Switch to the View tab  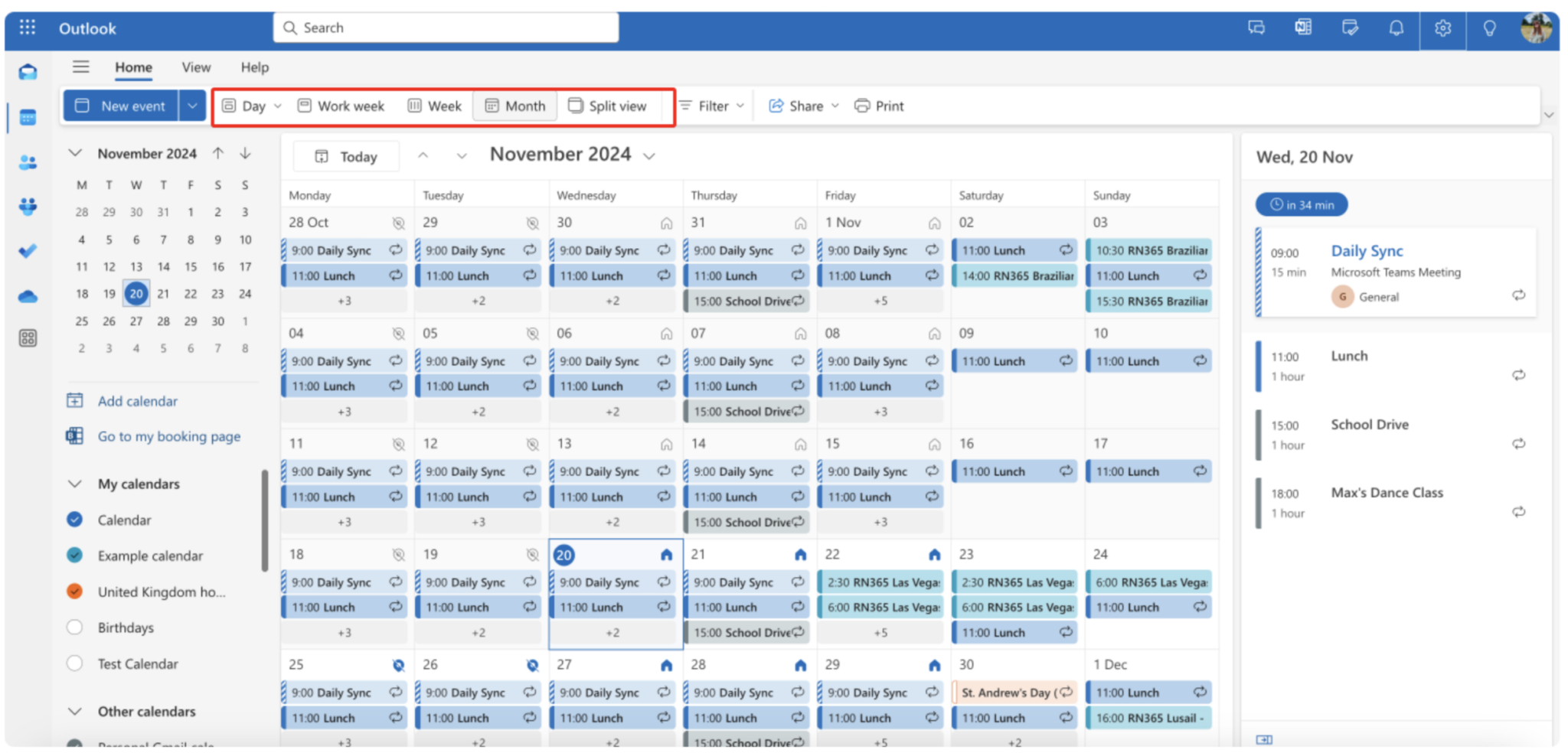point(196,67)
